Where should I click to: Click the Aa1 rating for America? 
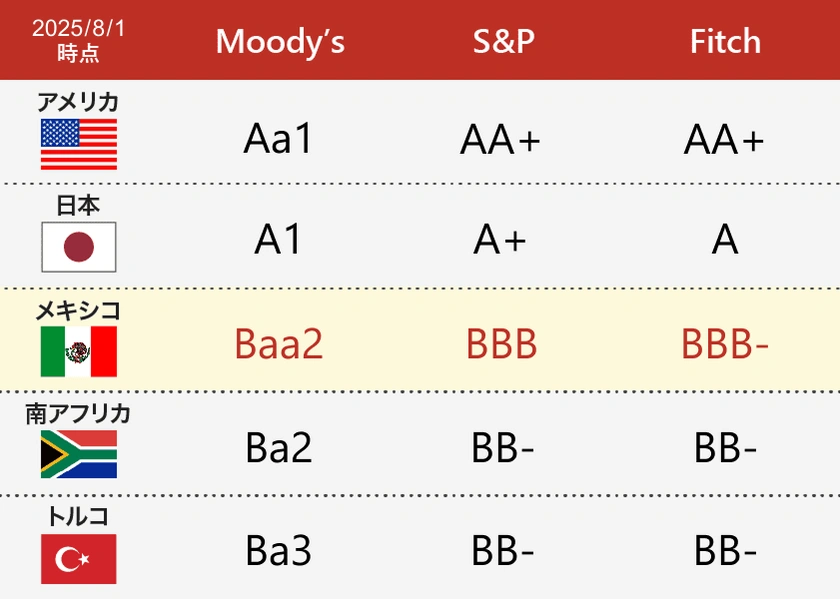(x=278, y=139)
